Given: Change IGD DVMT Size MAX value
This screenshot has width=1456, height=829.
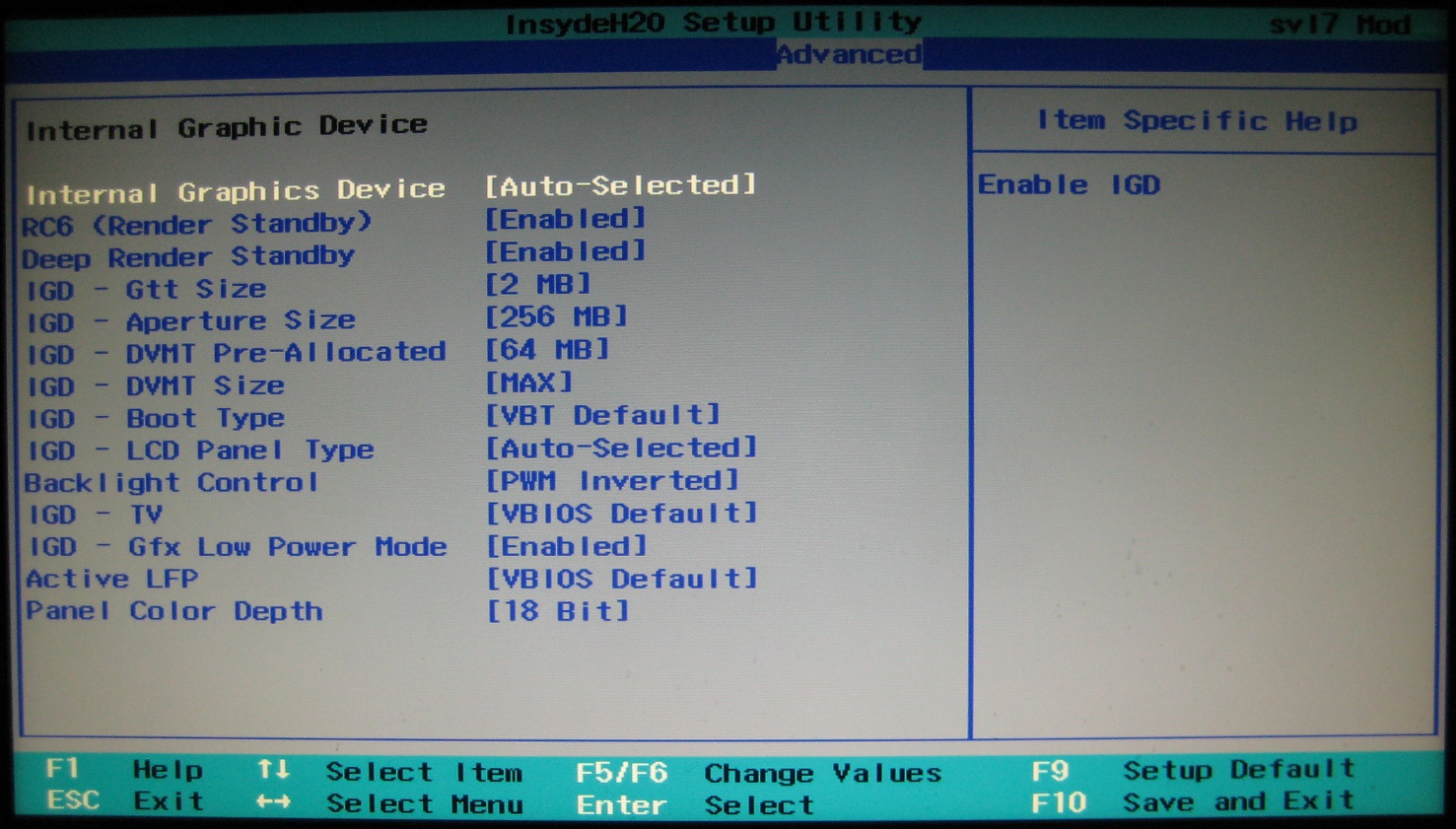Looking at the screenshot, I should click(529, 381).
